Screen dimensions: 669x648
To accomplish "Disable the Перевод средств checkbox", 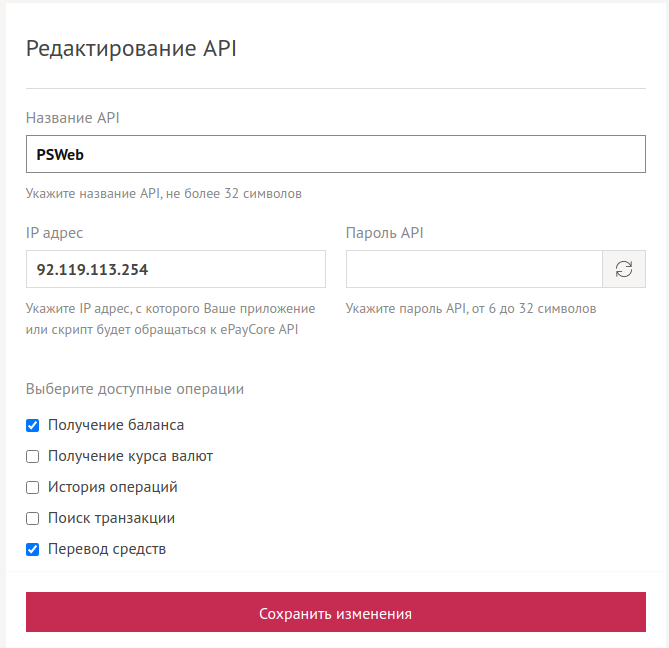I will coord(32,549).
